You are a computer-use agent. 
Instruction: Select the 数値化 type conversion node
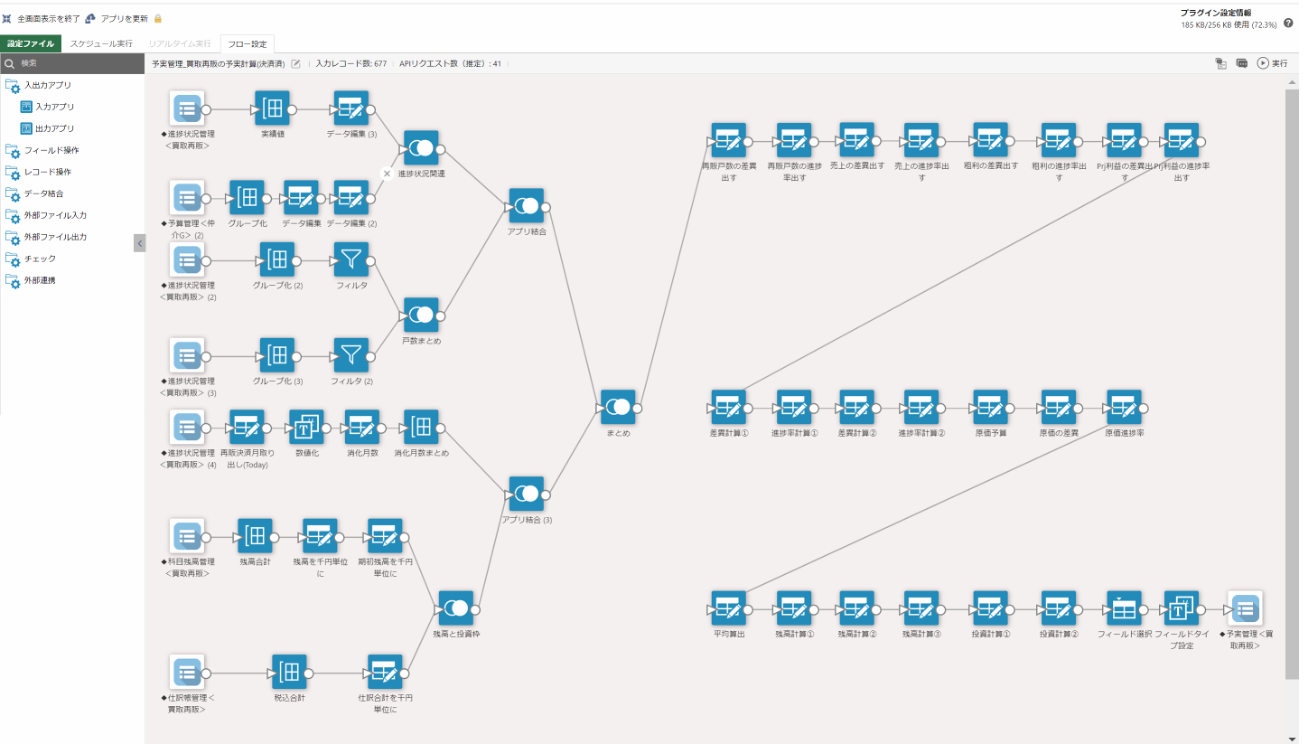click(x=306, y=427)
